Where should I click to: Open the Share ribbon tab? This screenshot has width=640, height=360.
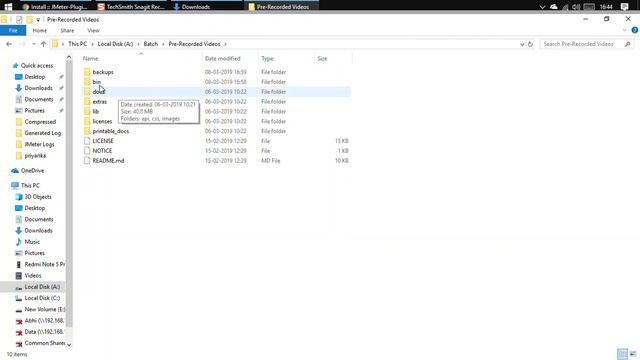click(67, 31)
